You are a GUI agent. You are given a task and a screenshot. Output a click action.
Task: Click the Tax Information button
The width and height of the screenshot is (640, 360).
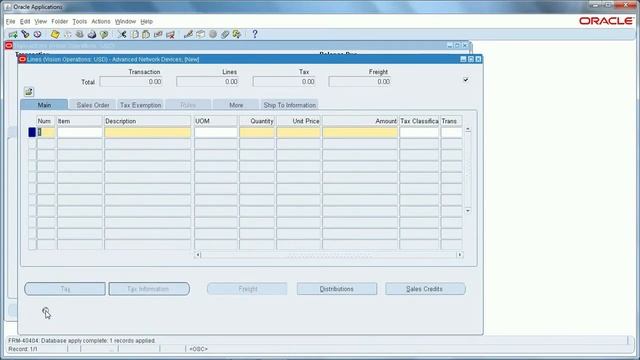(x=149, y=289)
